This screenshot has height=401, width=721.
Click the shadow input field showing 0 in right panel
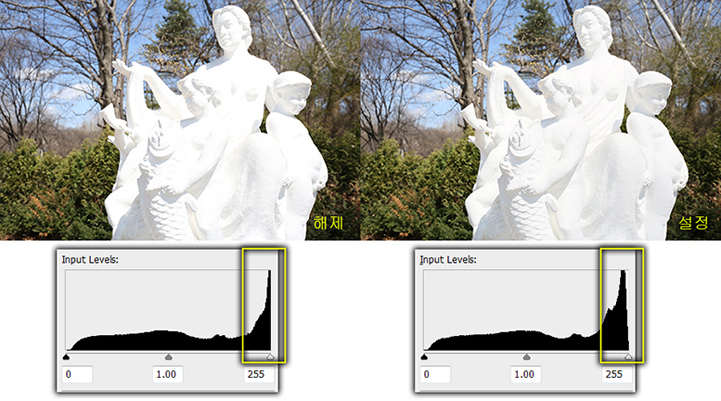click(x=435, y=374)
